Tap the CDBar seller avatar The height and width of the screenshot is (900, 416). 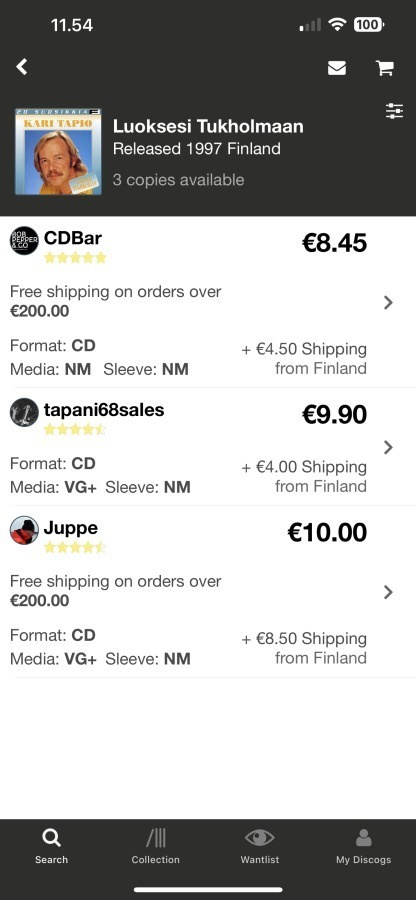24,240
